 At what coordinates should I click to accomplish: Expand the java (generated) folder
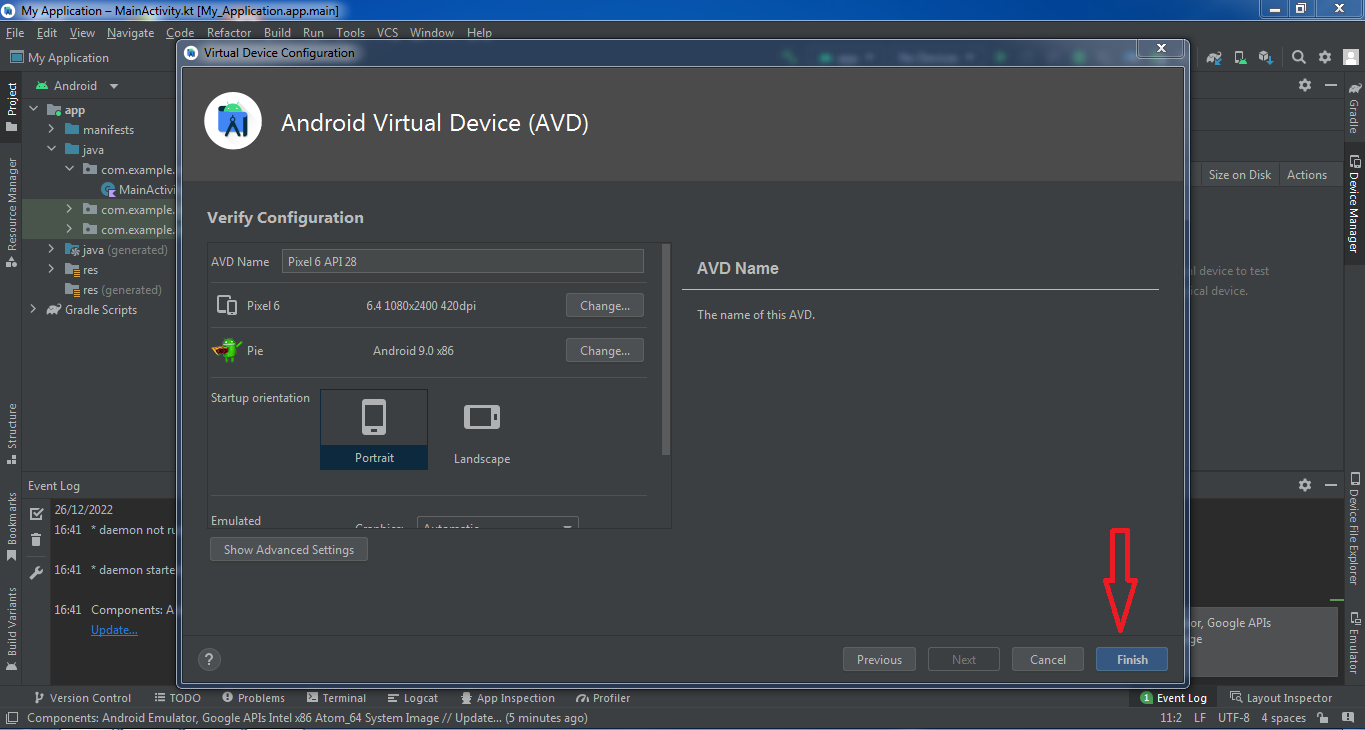(x=51, y=250)
